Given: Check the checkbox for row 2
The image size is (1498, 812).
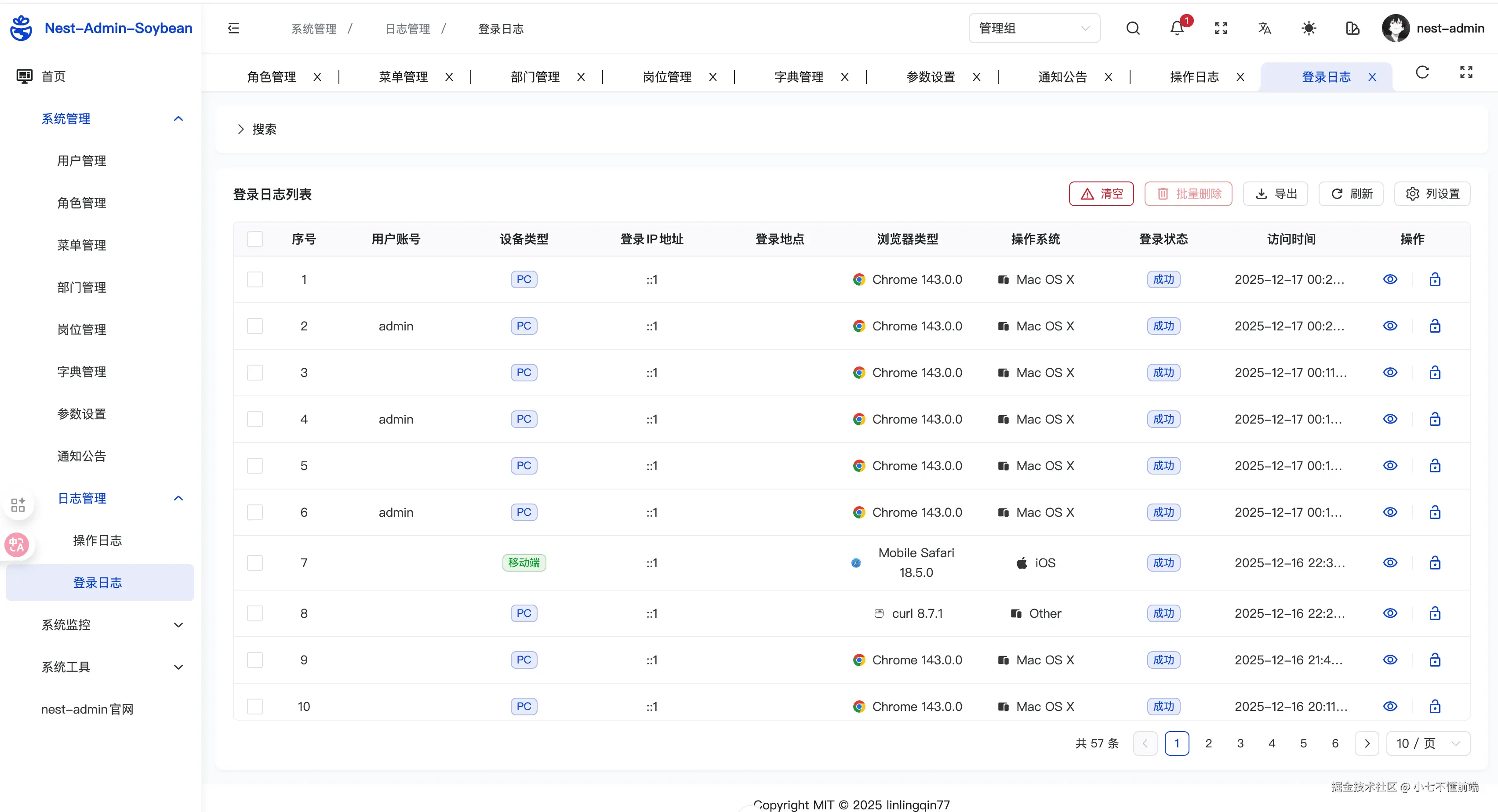Looking at the screenshot, I should (x=255, y=326).
